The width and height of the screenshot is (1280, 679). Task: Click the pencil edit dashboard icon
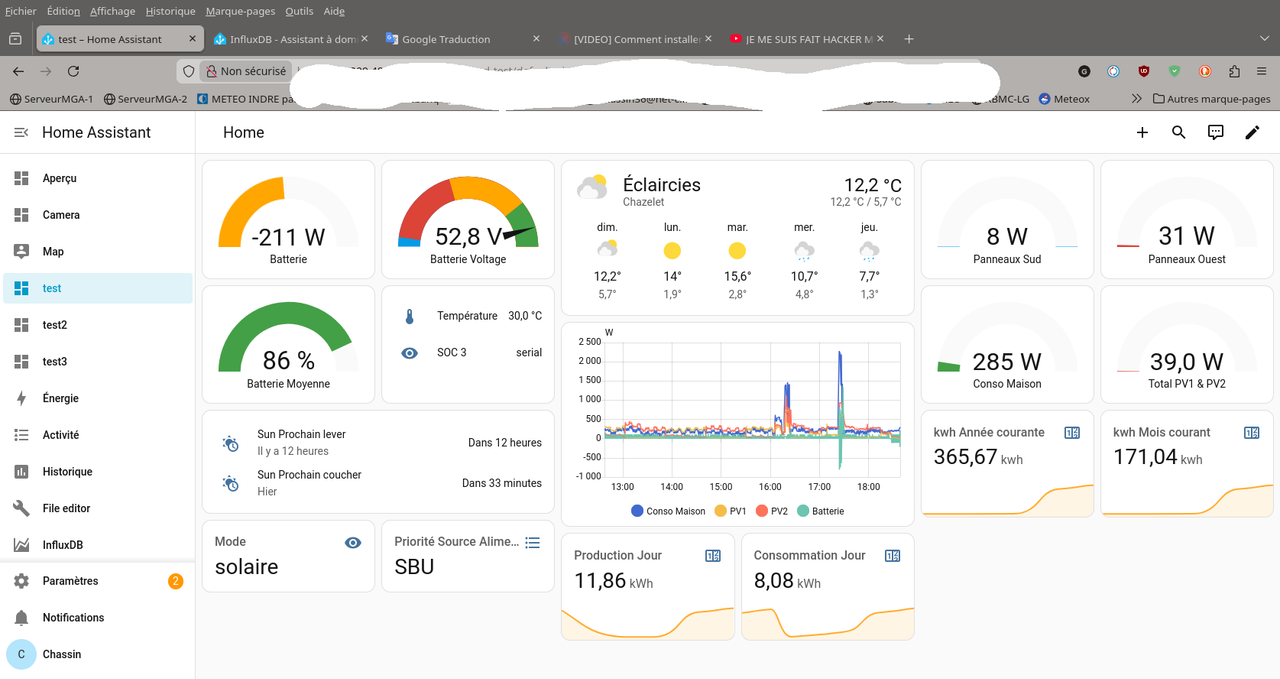pos(1252,132)
